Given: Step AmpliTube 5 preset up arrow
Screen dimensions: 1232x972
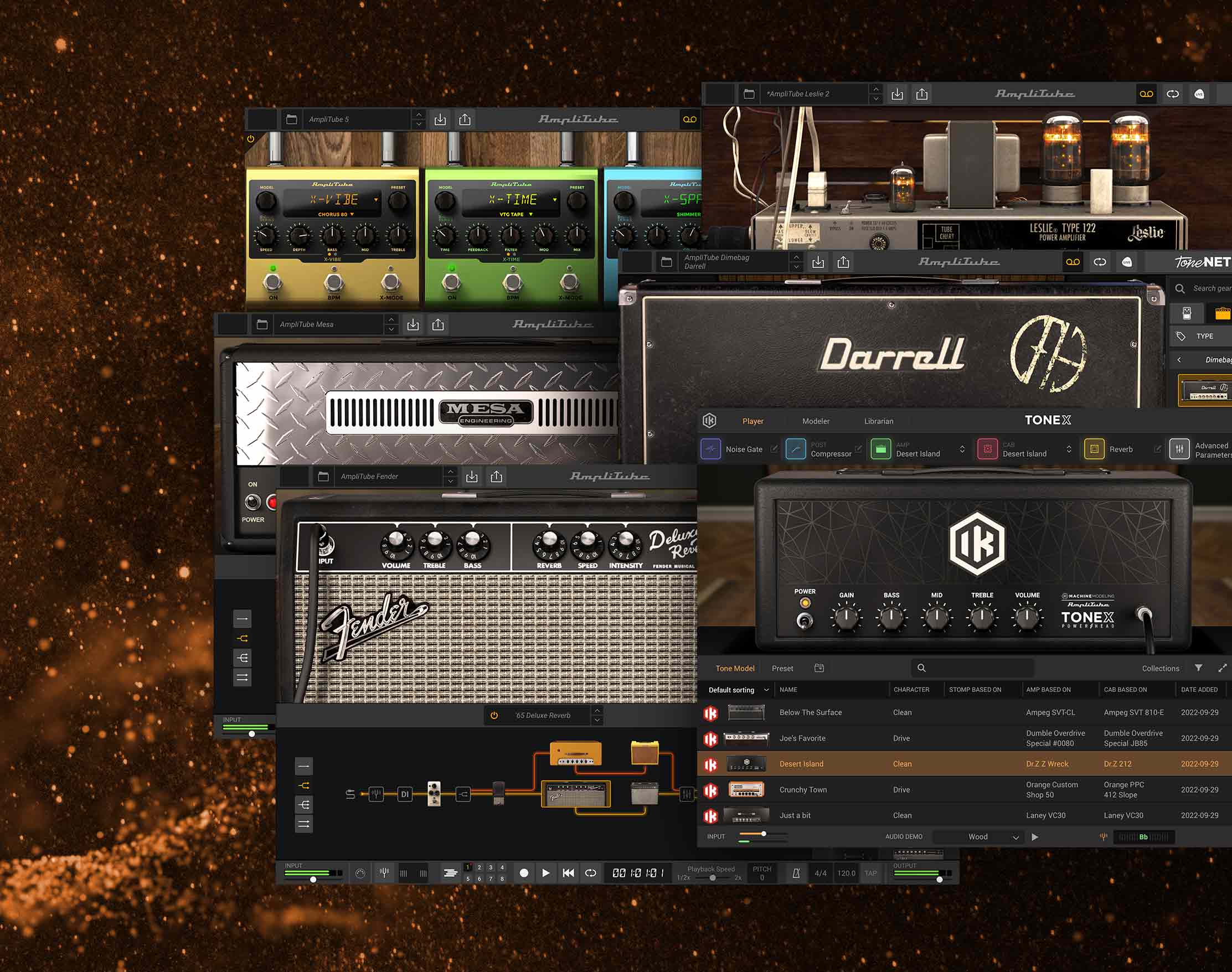Looking at the screenshot, I should click(419, 115).
